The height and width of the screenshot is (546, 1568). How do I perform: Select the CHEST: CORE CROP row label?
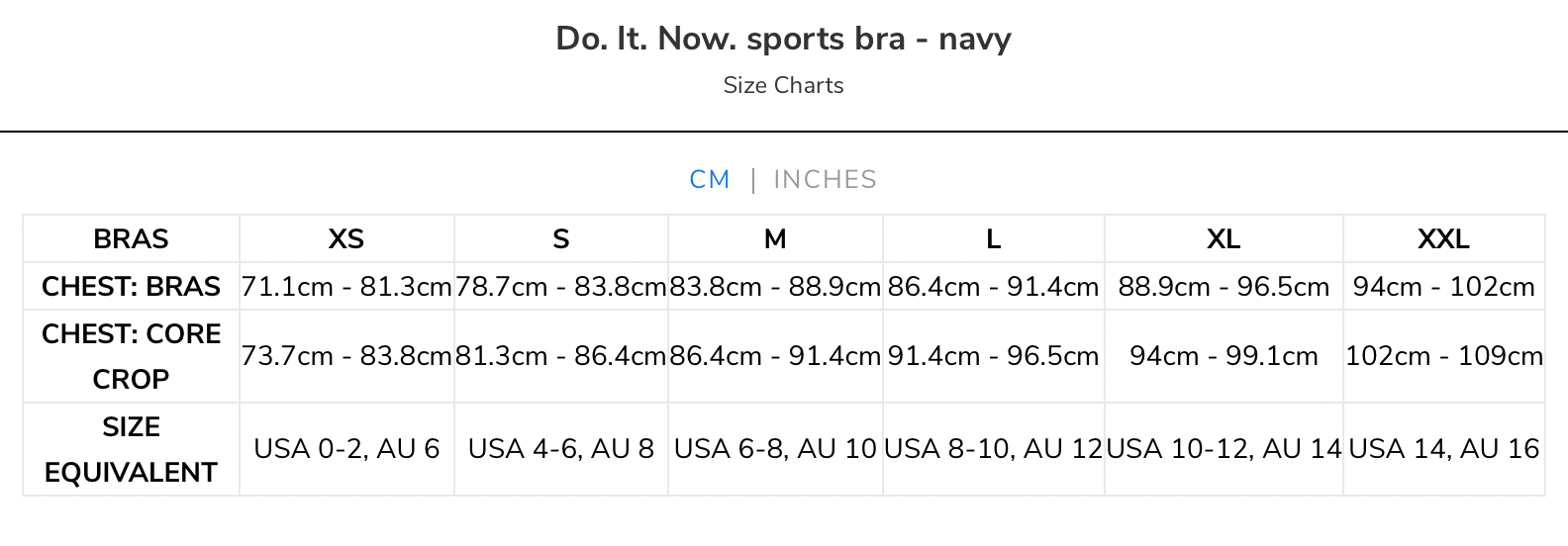tap(131, 356)
